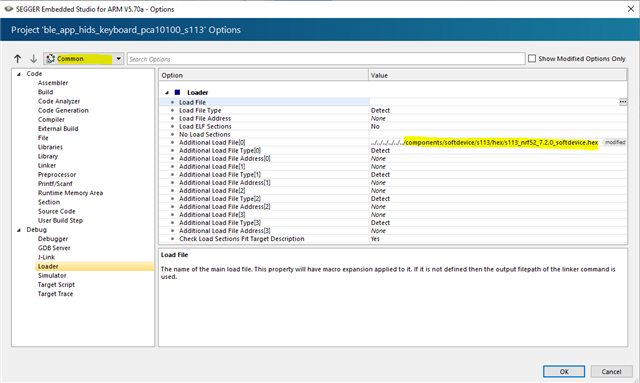Viewport: 640px width, 383px height.
Task: Select Additional Load File[2] row
Action: click(x=393, y=191)
